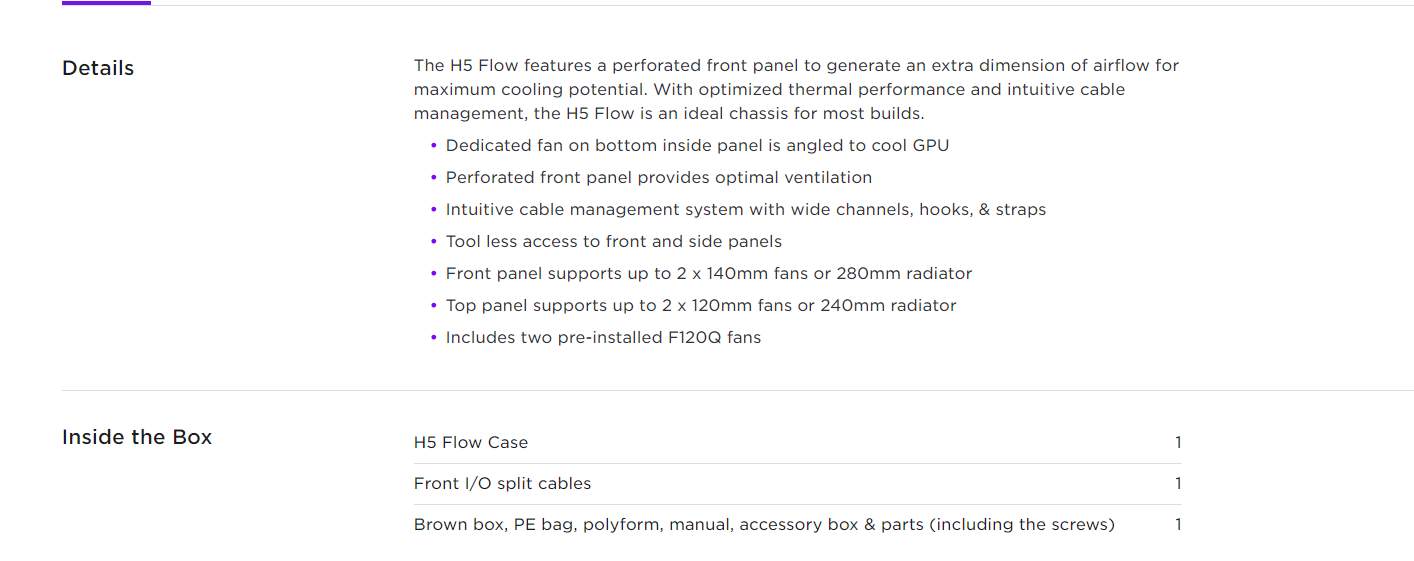Click the divider line above Inside the Box
This screenshot has height=561, width=1414.
click(x=738, y=390)
